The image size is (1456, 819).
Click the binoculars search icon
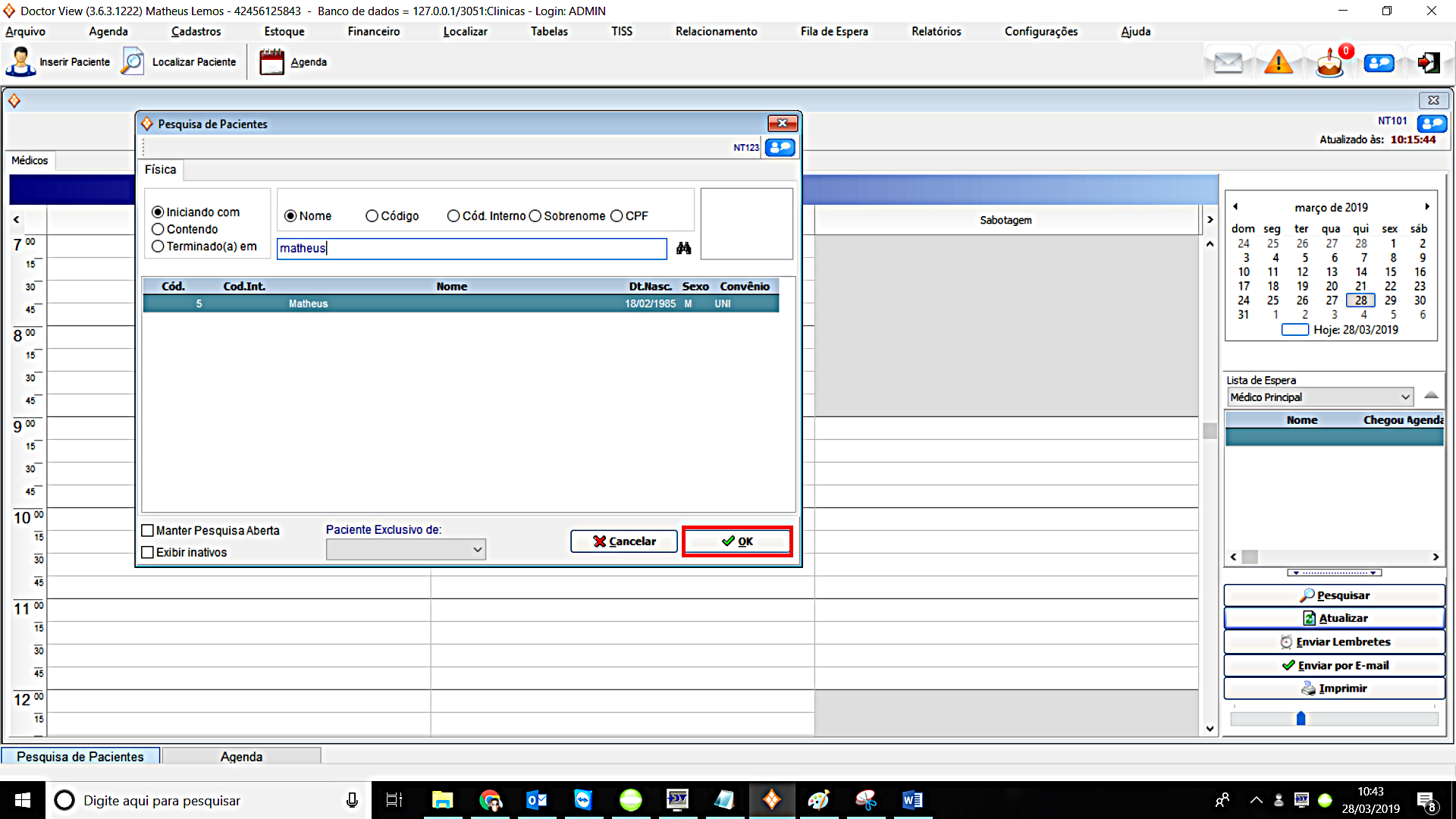point(683,248)
